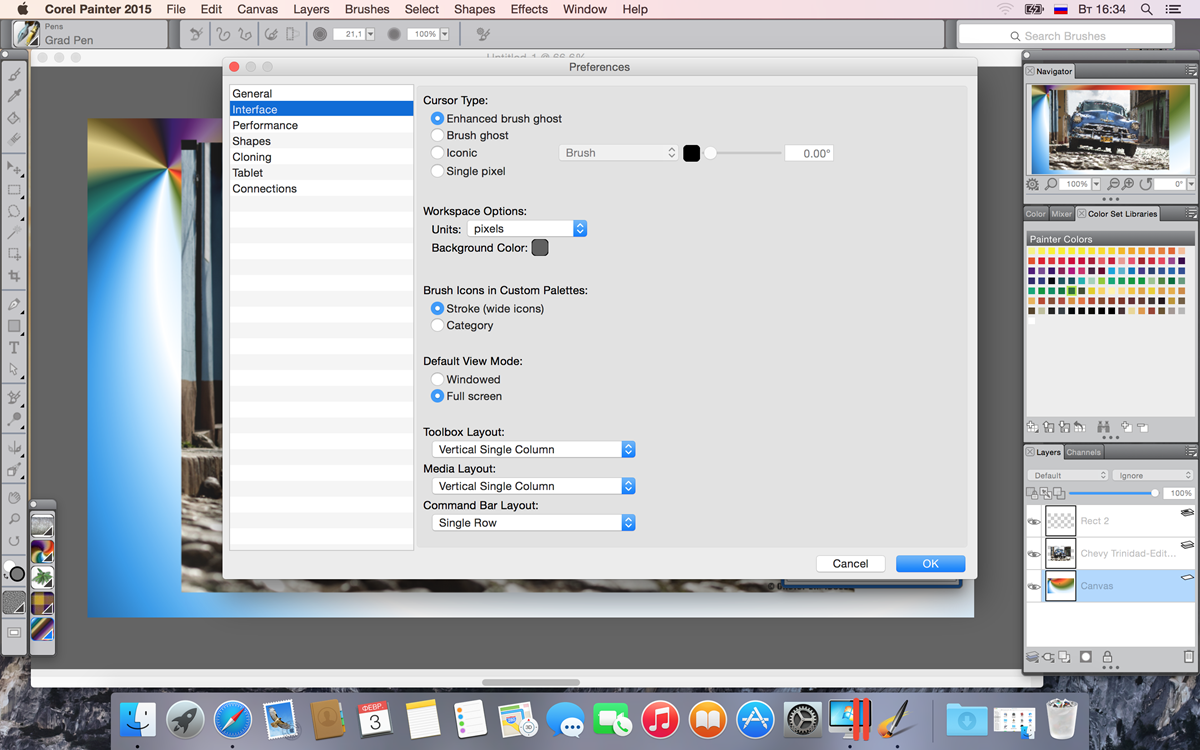This screenshot has width=1200, height=750.
Task: Switch to the Channels tab
Action: (x=1083, y=452)
